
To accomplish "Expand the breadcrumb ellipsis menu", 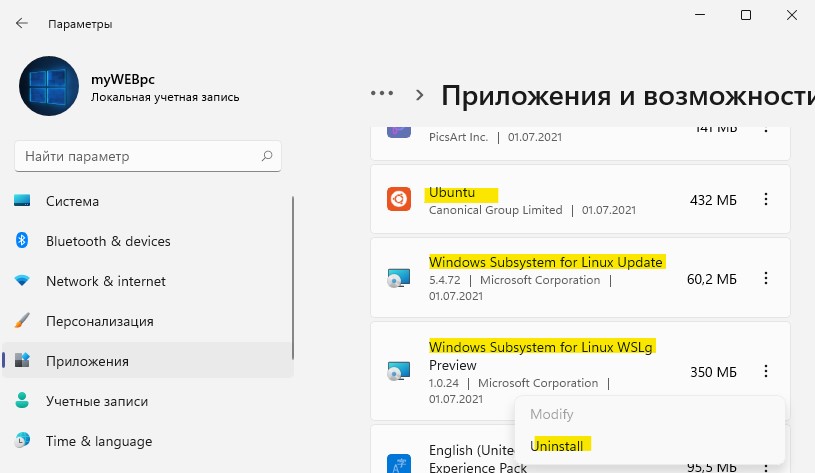I will click(382, 94).
